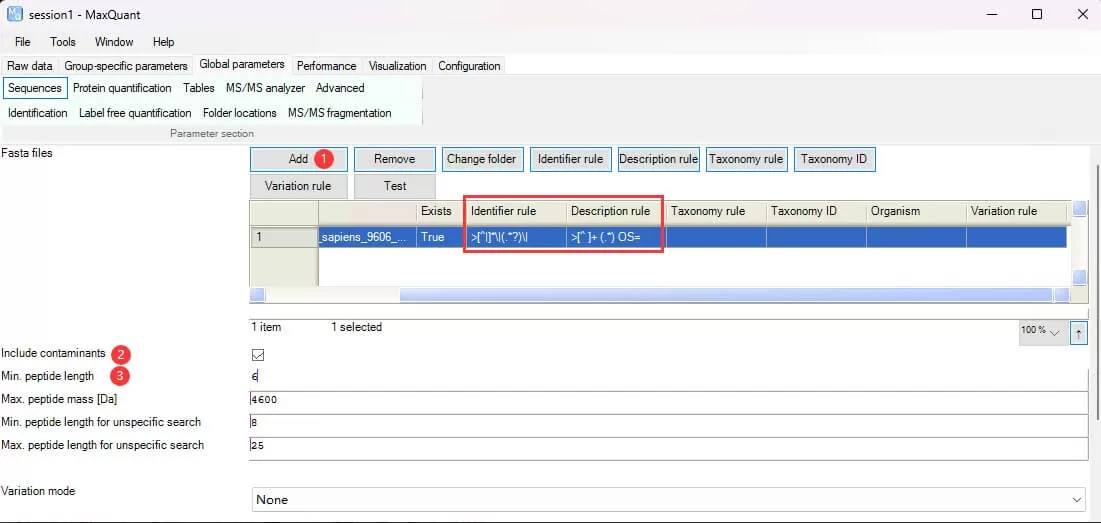Screen dimensions: 1101x523
Task: Click the Max. peptide mass field
Action: pos(668,400)
